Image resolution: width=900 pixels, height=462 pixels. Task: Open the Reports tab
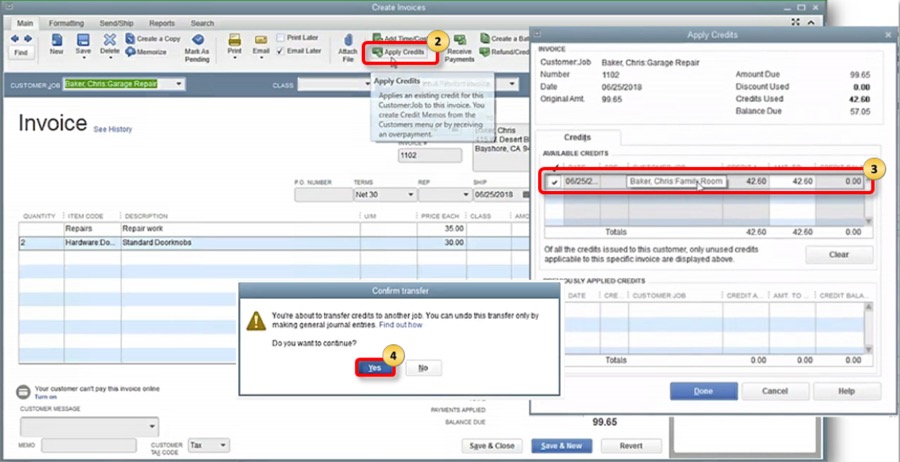tap(162, 24)
